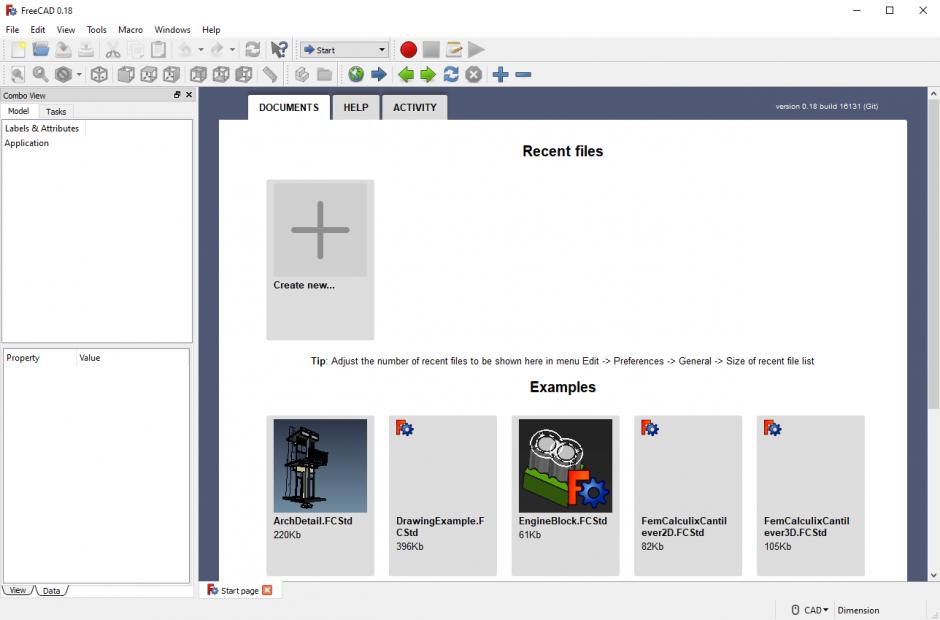Switch to the HELP tab
Viewport: 940px width, 620px height.
coord(356,107)
